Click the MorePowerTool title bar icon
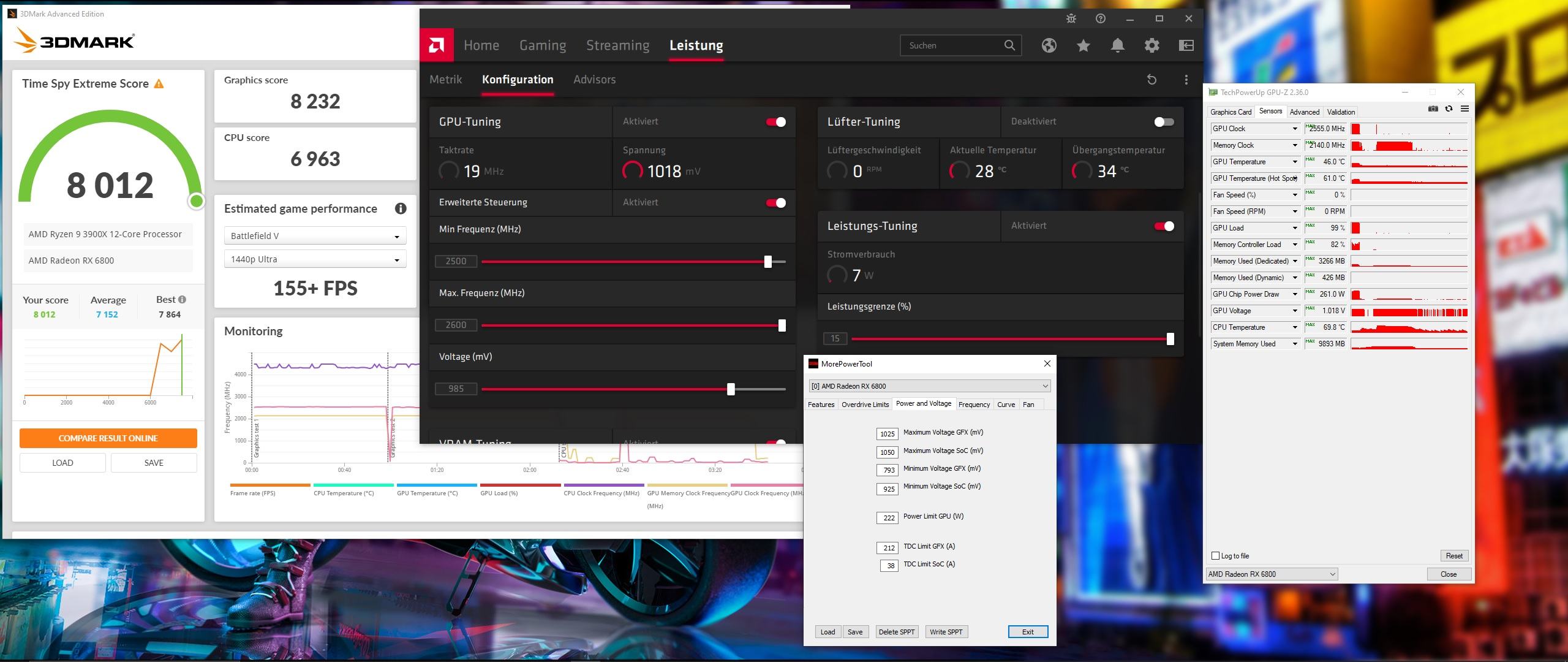The height and width of the screenshot is (662, 1568). click(x=813, y=363)
